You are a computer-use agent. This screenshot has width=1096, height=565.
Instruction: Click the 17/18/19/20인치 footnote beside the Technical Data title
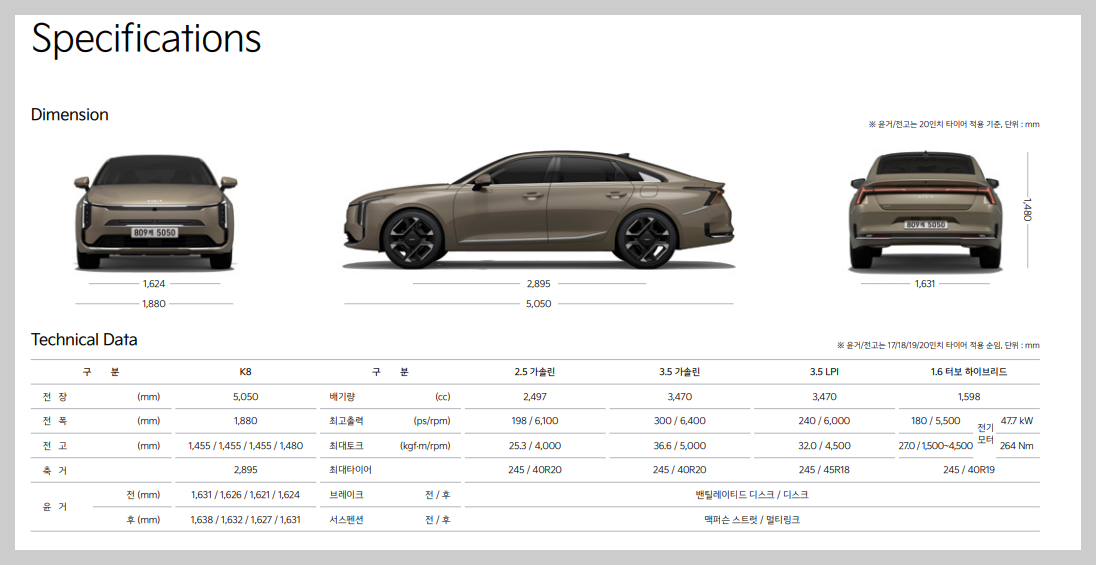937,345
